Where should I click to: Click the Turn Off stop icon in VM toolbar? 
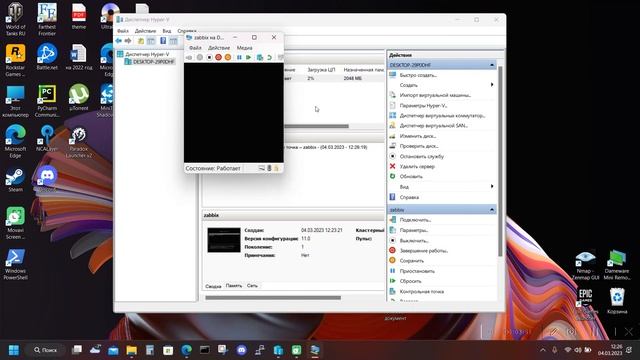[x=209, y=58]
